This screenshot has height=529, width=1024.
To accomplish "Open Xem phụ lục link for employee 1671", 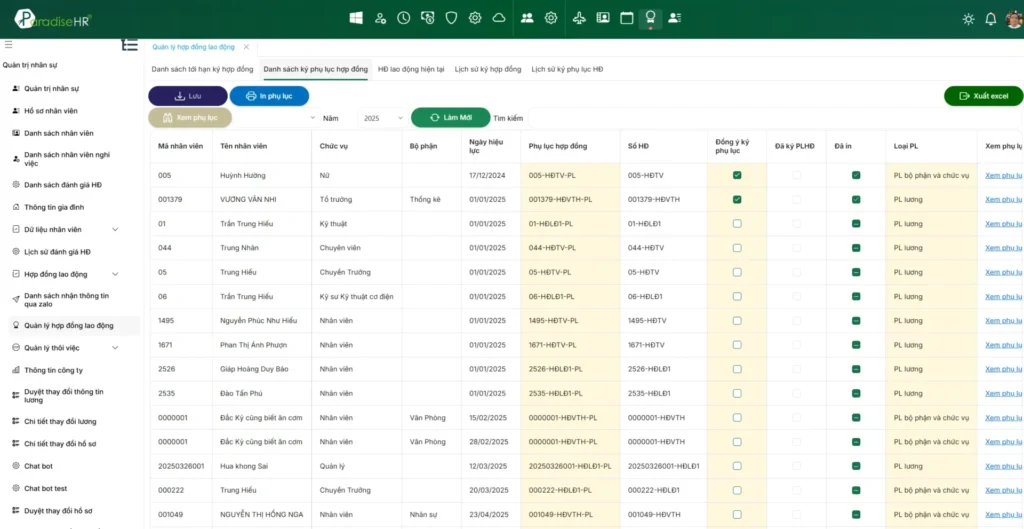I will 1003,345.
